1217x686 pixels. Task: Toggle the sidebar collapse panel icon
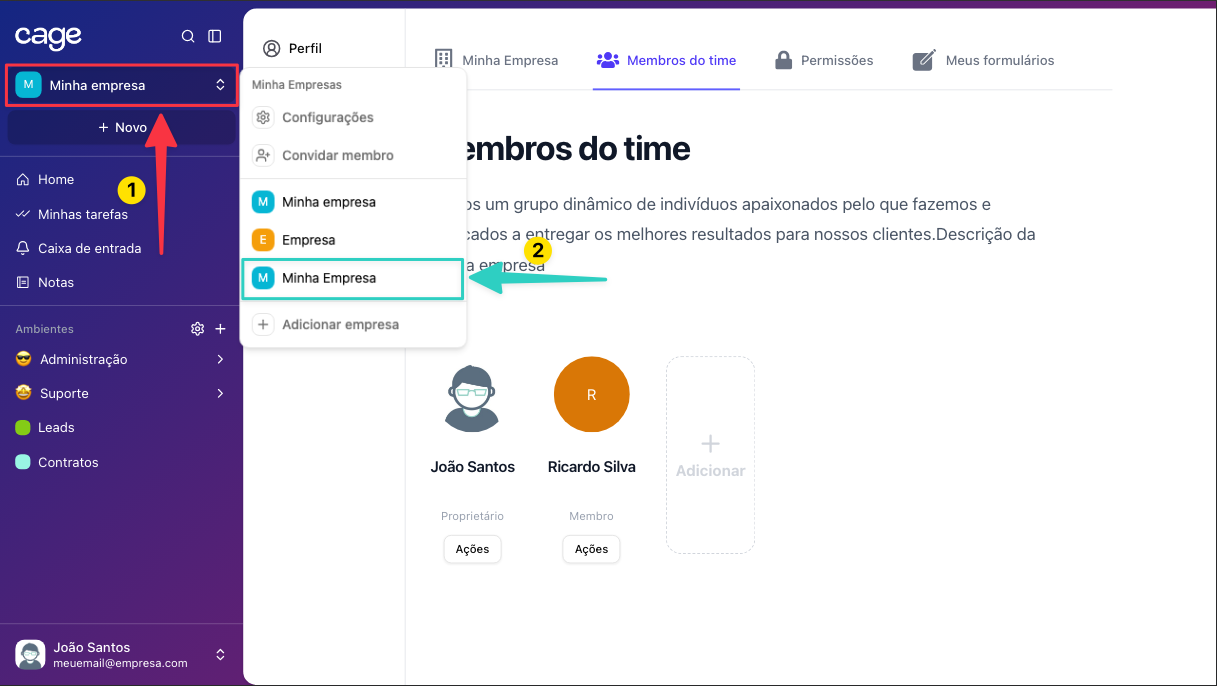pos(215,36)
